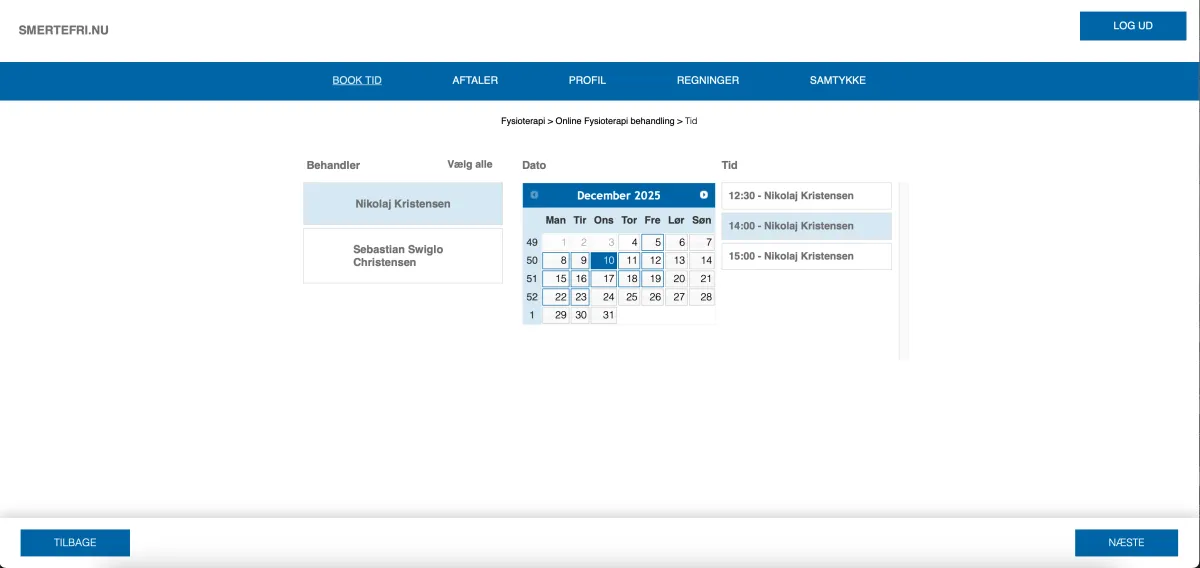Select December 13 in calendar

(677, 261)
